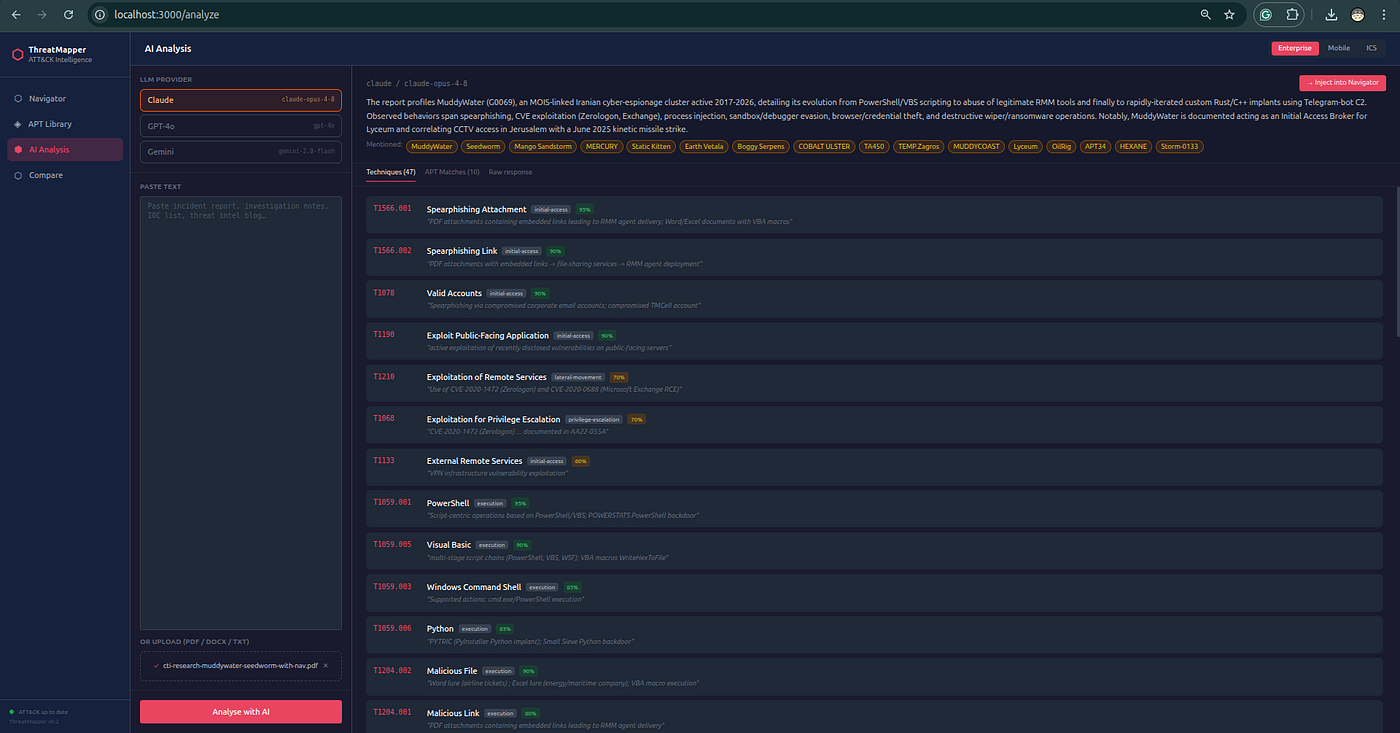
Task: Open the T1566.001 Spearphishing Attachment row
Action: click(876, 215)
